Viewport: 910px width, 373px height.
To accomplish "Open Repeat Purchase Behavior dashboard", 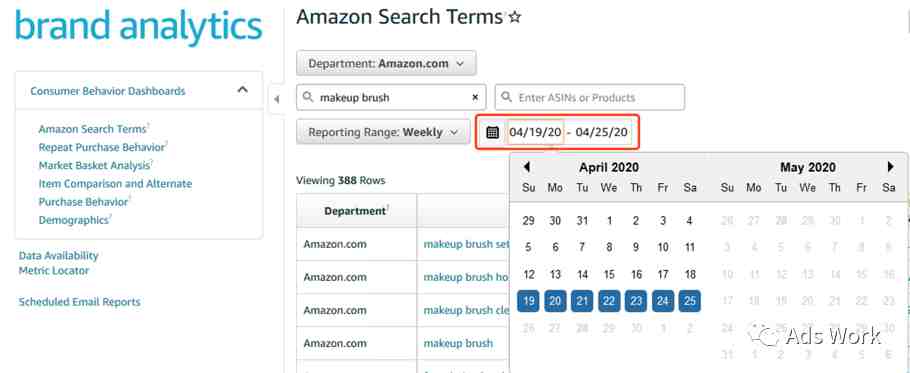I will (103, 147).
